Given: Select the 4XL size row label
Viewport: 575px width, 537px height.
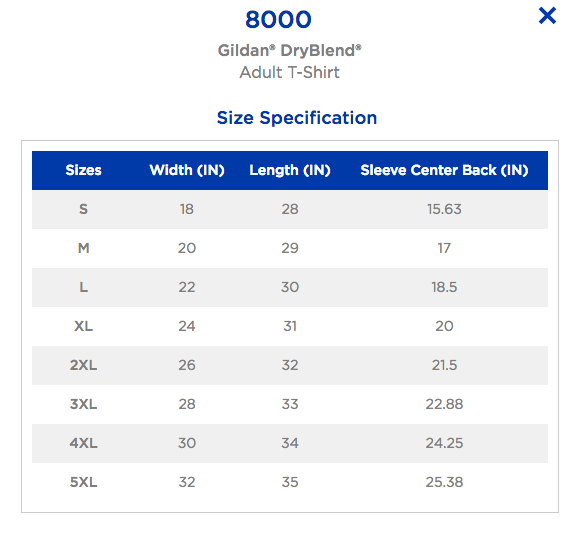Looking at the screenshot, I should tap(84, 443).
